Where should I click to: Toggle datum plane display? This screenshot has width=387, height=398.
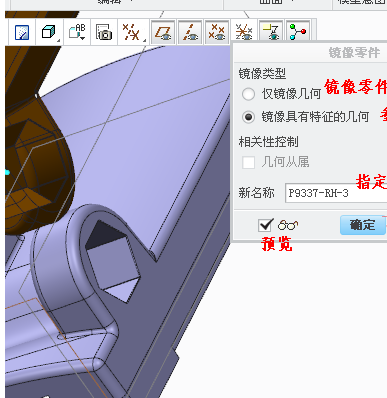tap(163, 32)
